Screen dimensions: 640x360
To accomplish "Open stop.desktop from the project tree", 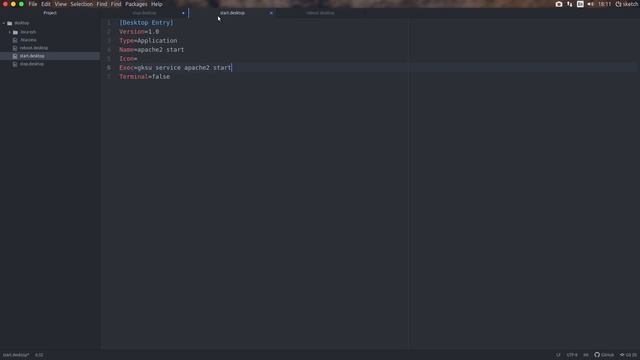I will [32, 64].
